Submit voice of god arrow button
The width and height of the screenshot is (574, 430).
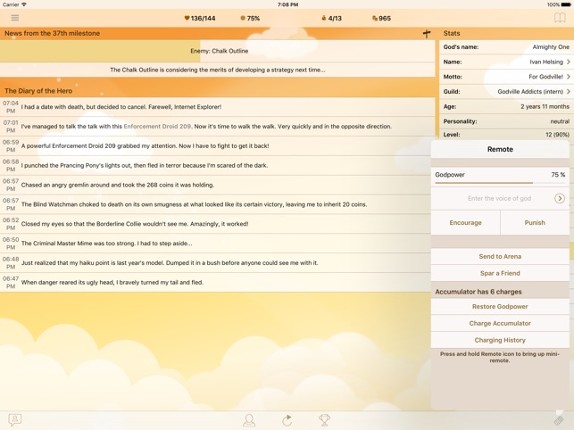(x=559, y=198)
